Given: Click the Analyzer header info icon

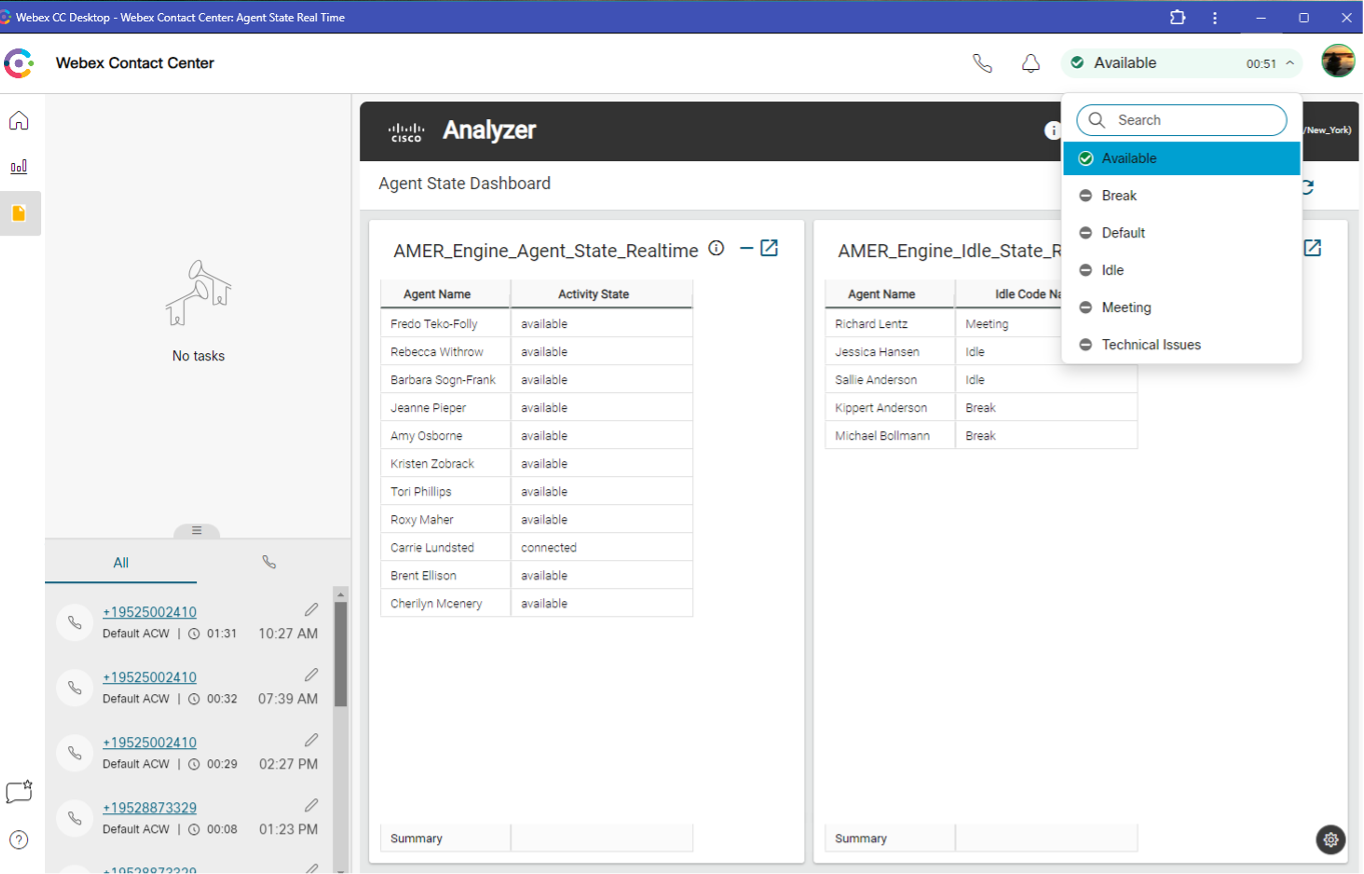Looking at the screenshot, I should click(1052, 130).
